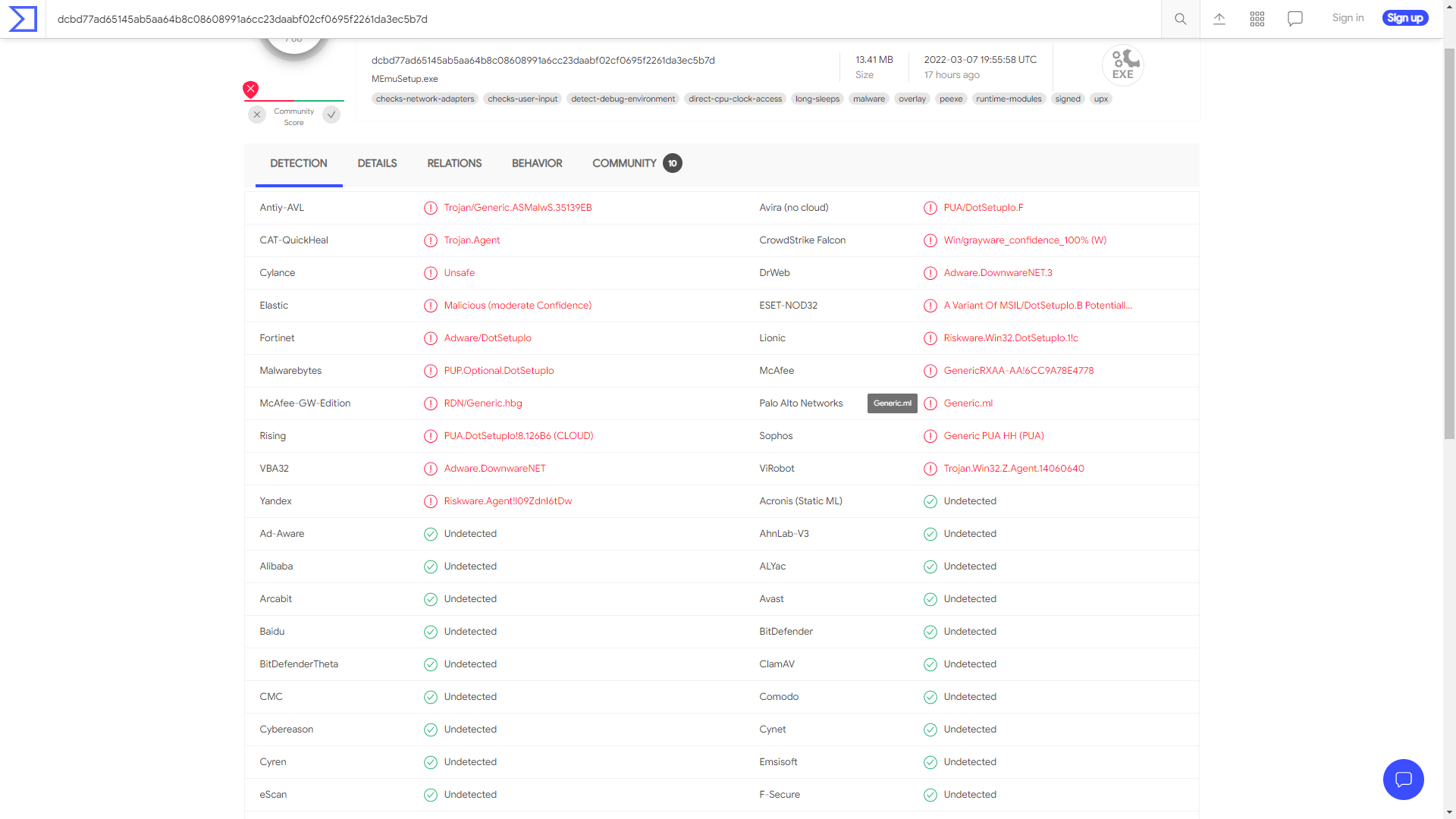Screen dimensions: 1456x819
Task: Open the BEHAVIOR tab
Action: (x=537, y=164)
